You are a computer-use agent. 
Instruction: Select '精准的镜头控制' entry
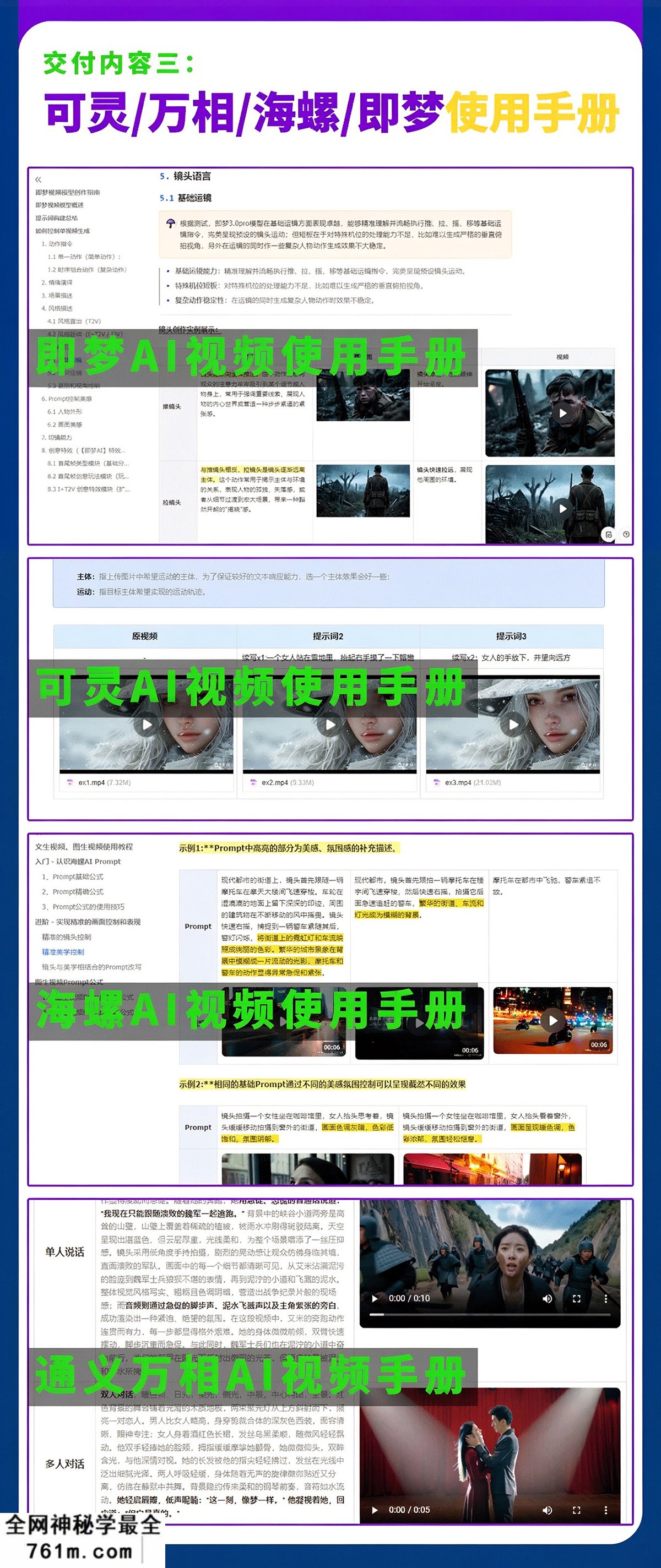[67, 937]
